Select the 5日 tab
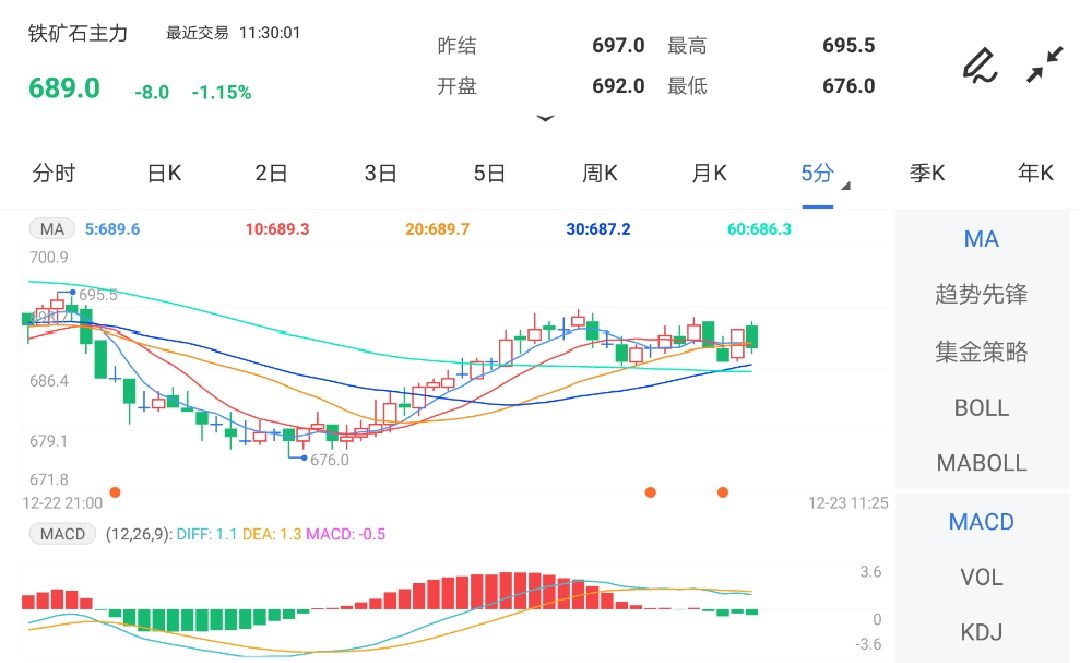 tap(489, 173)
